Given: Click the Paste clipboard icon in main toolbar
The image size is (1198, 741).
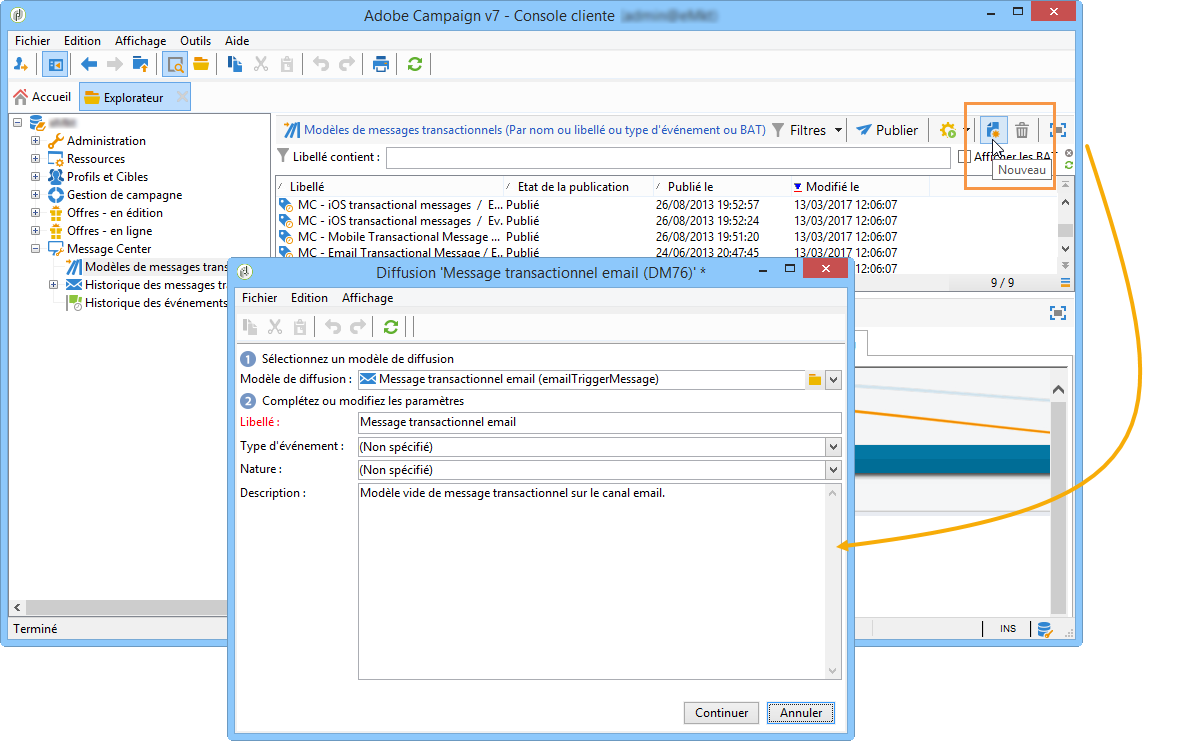Looking at the screenshot, I should coord(287,64).
